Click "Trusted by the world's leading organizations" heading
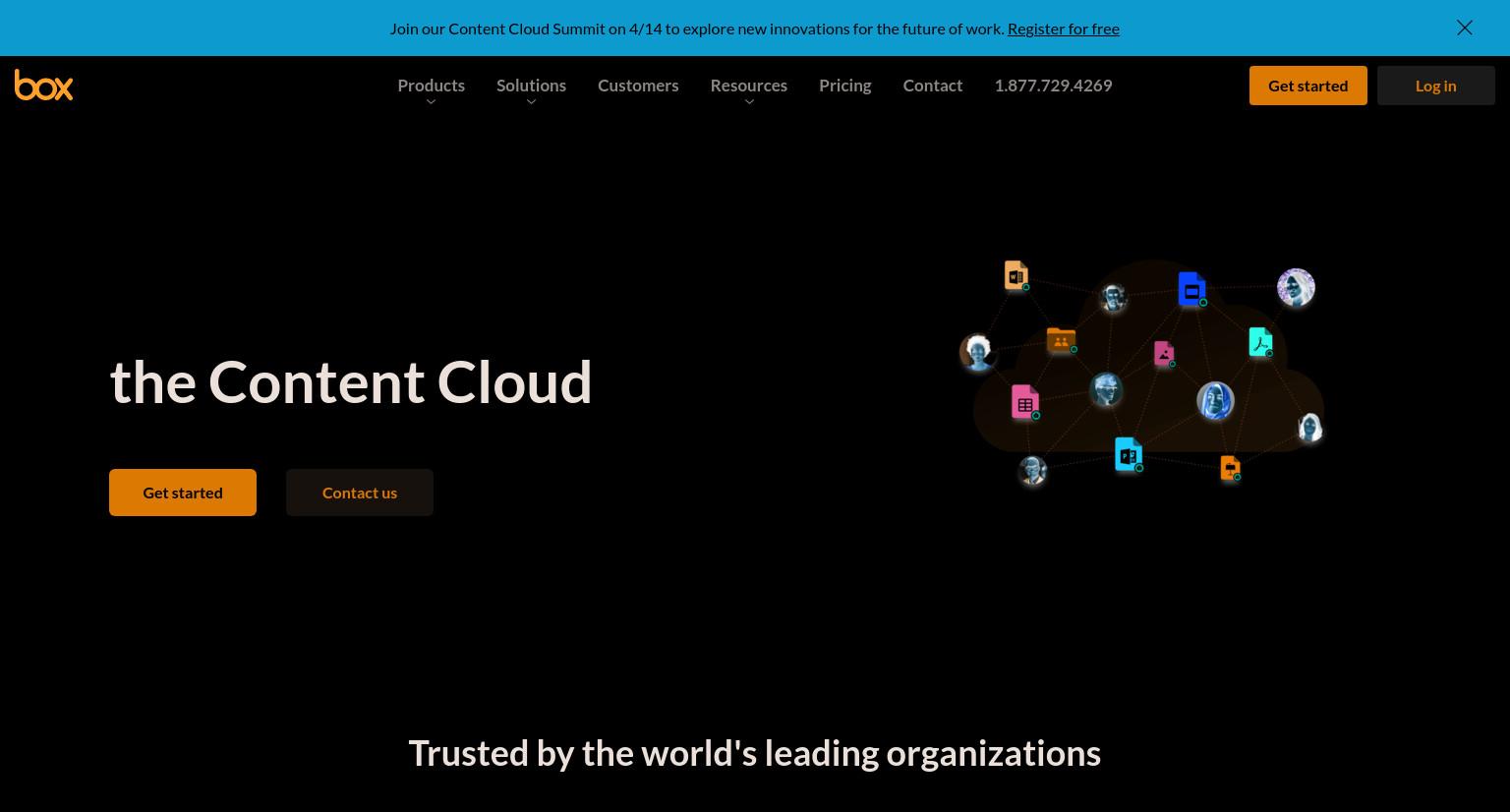This screenshot has height=812, width=1510. [x=755, y=753]
